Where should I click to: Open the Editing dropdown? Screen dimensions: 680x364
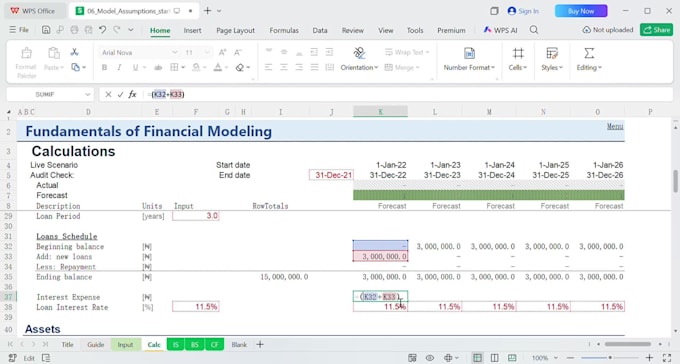tap(589, 59)
